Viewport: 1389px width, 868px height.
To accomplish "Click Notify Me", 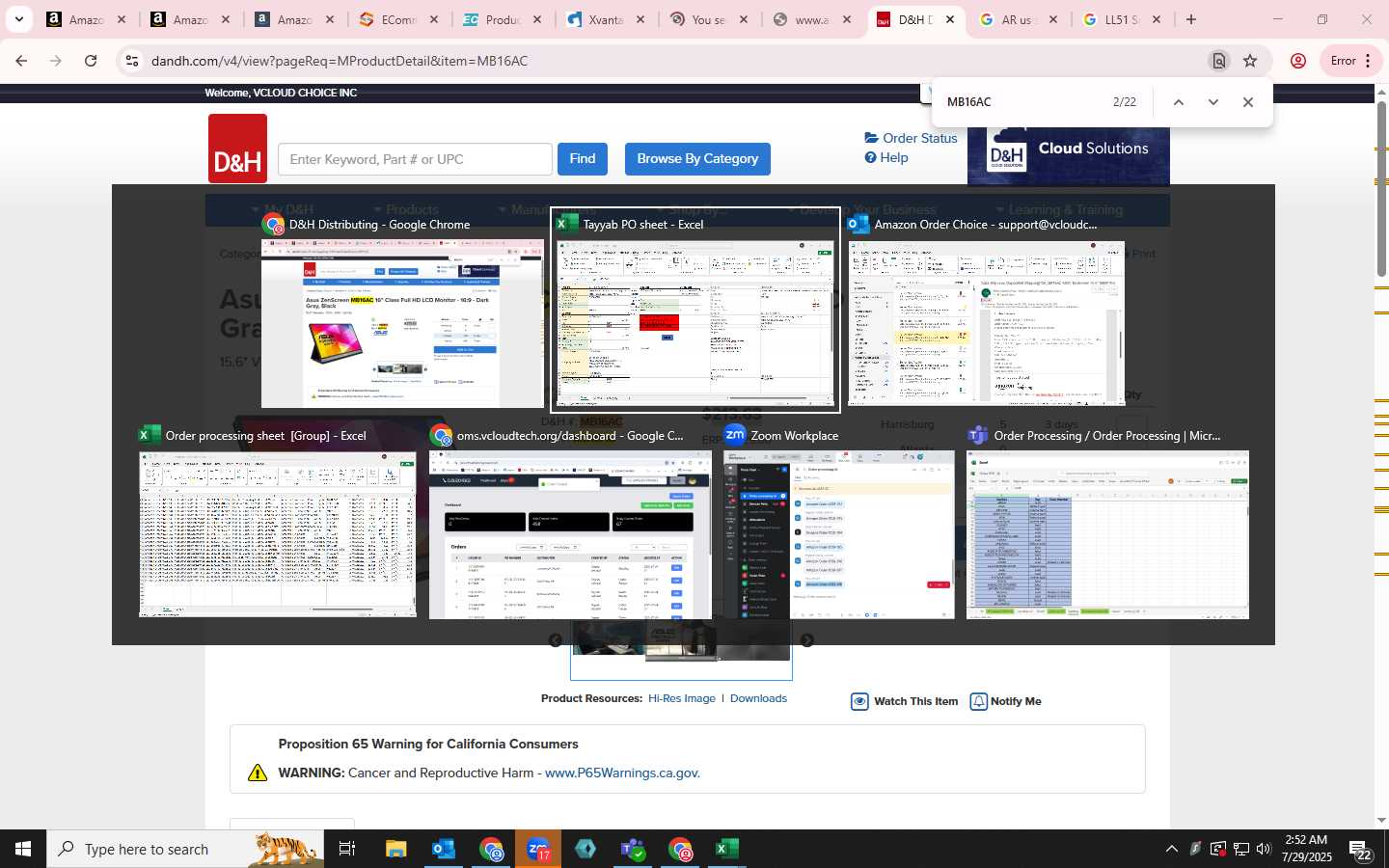I will (1005, 701).
